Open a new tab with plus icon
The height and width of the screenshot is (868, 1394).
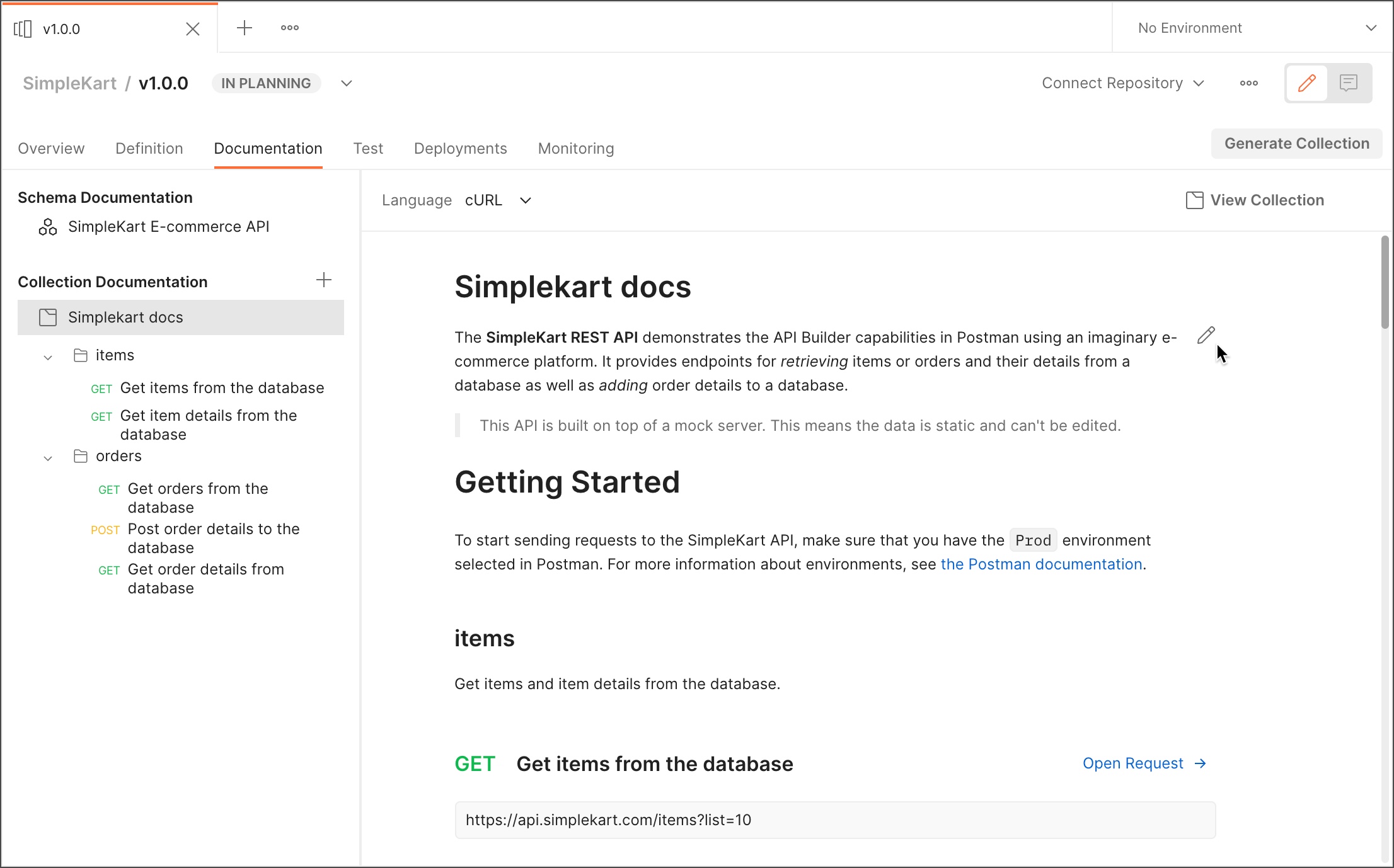click(x=245, y=28)
